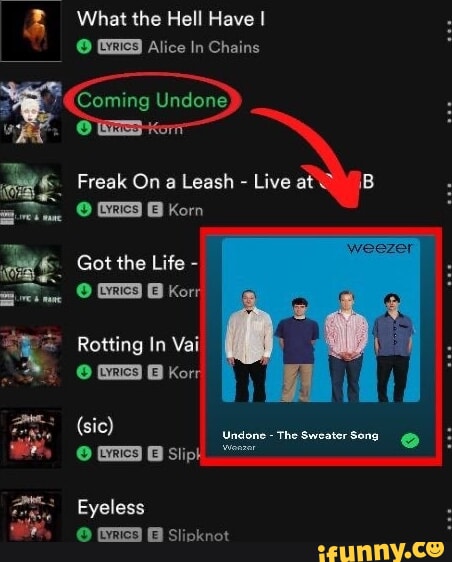Viewport: 452px width, 562px height.
Task: Play the Coming Undone track
Action: 152,100
